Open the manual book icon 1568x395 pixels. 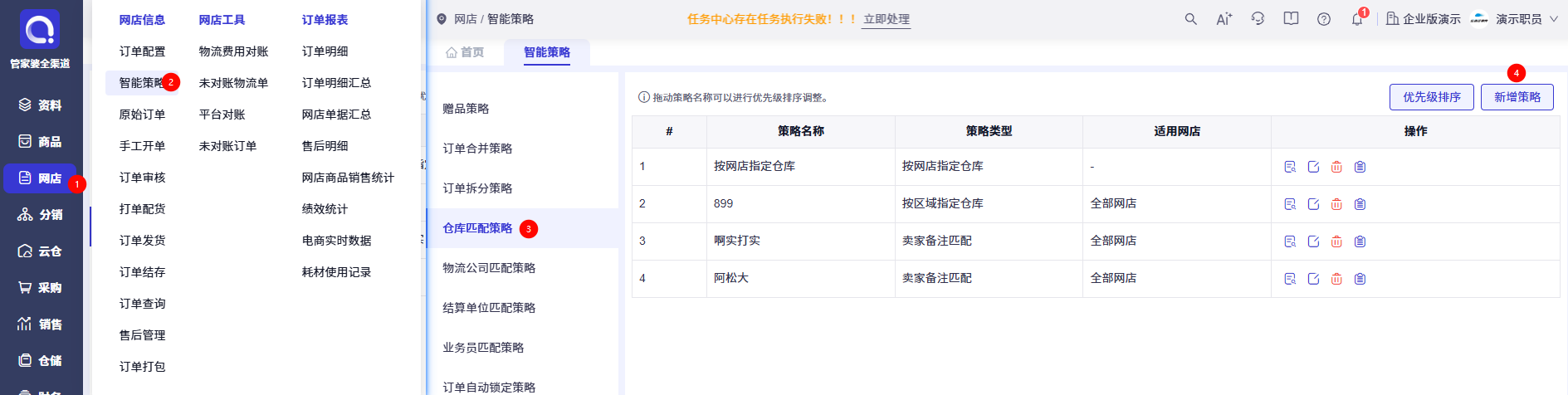1291,18
